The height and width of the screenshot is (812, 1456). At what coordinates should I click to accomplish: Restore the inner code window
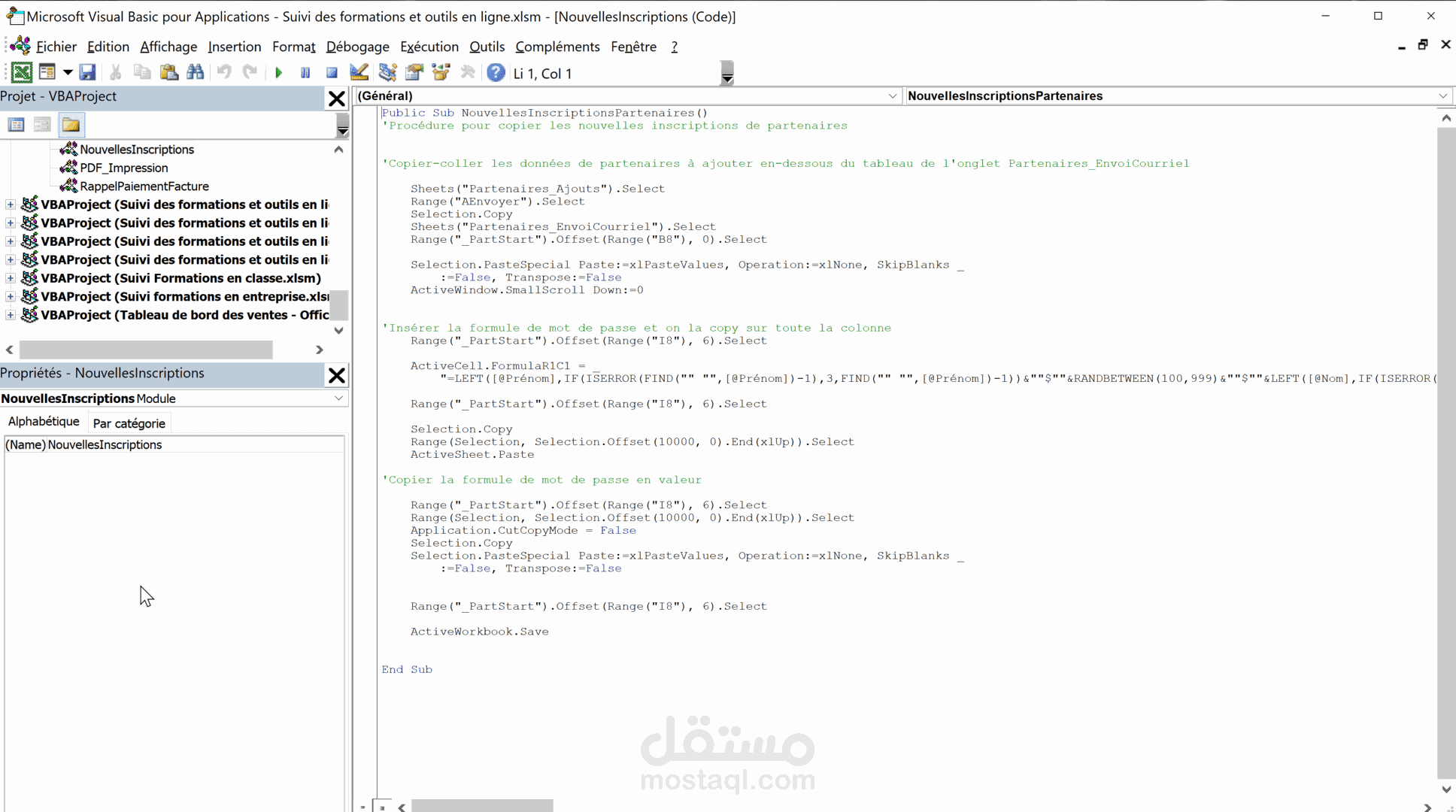[x=1423, y=45]
